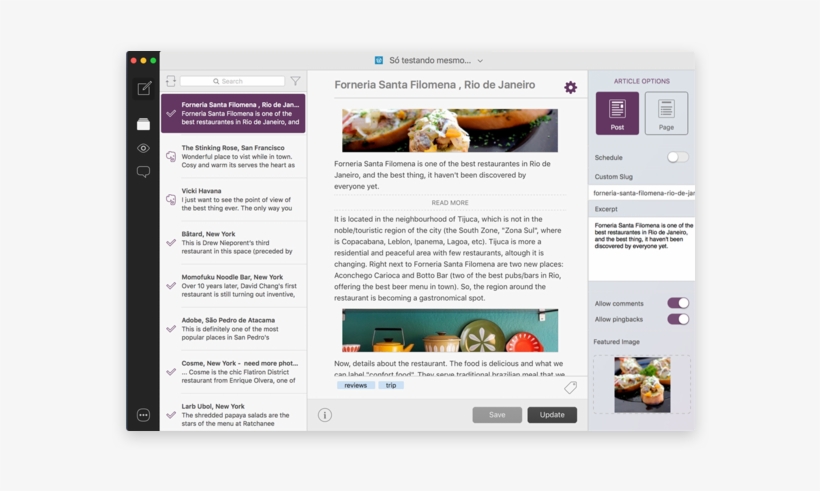820x491 pixels.
Task: Open the Bâtard, New York post
Action: point(233,243)
